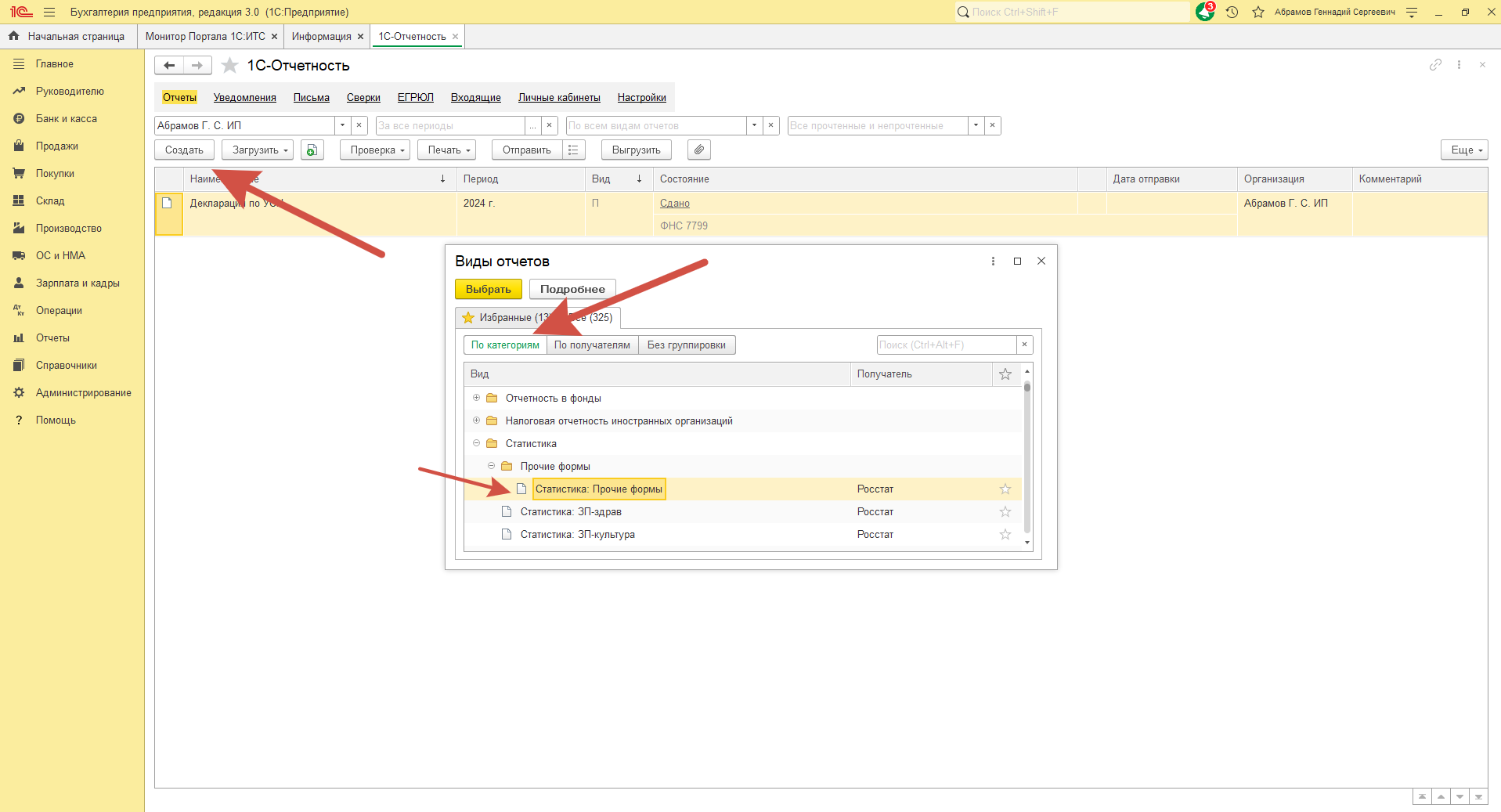Click the green refresh document icon

coord(312,150)
